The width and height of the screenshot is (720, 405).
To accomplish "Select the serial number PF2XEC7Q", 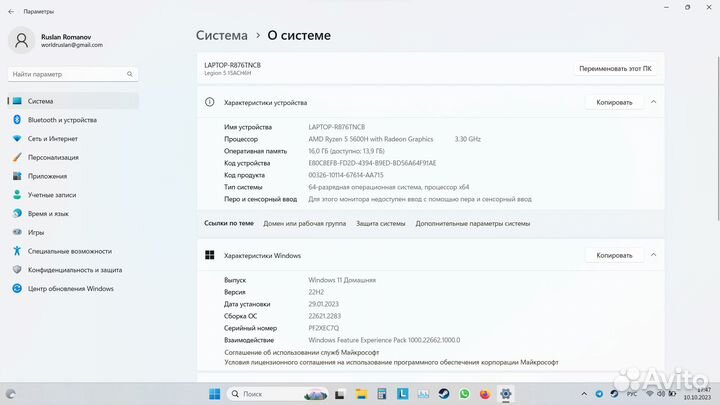I will click(324, 328).
